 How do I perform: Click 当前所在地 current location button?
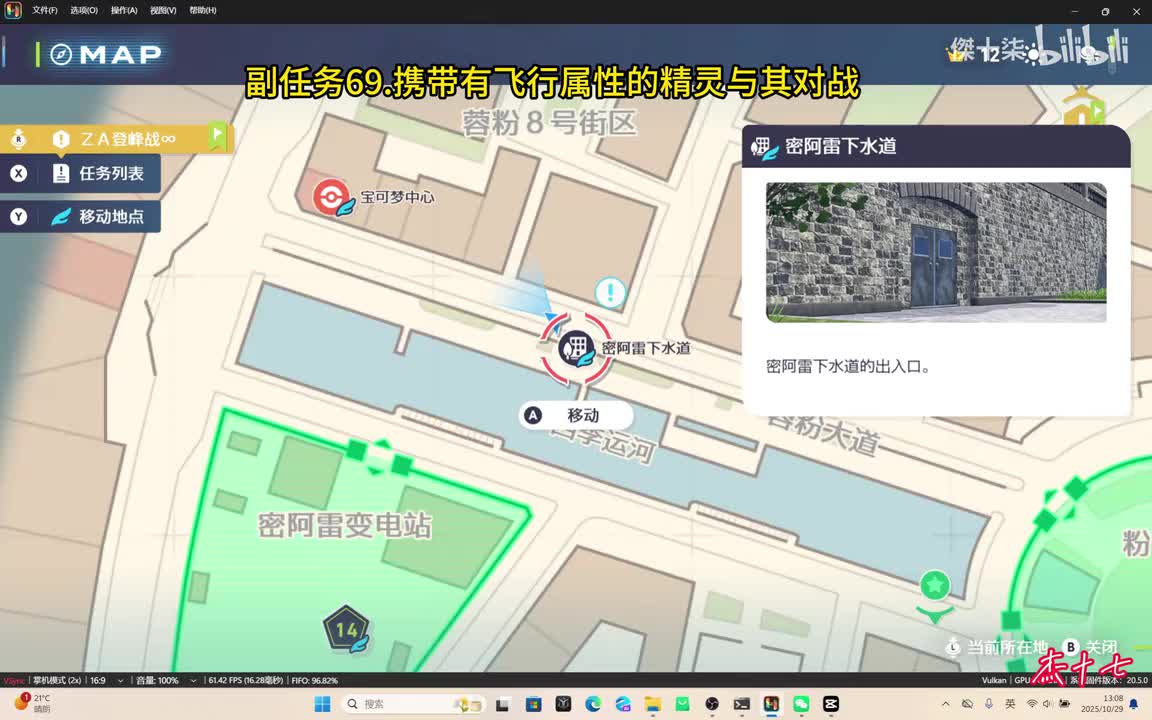pos(996,647)
